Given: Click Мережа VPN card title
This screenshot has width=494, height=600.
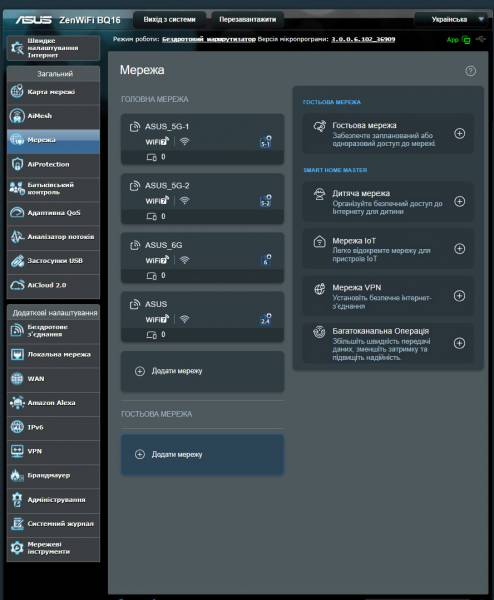Looking at the screenshot, I should [357, 287].
